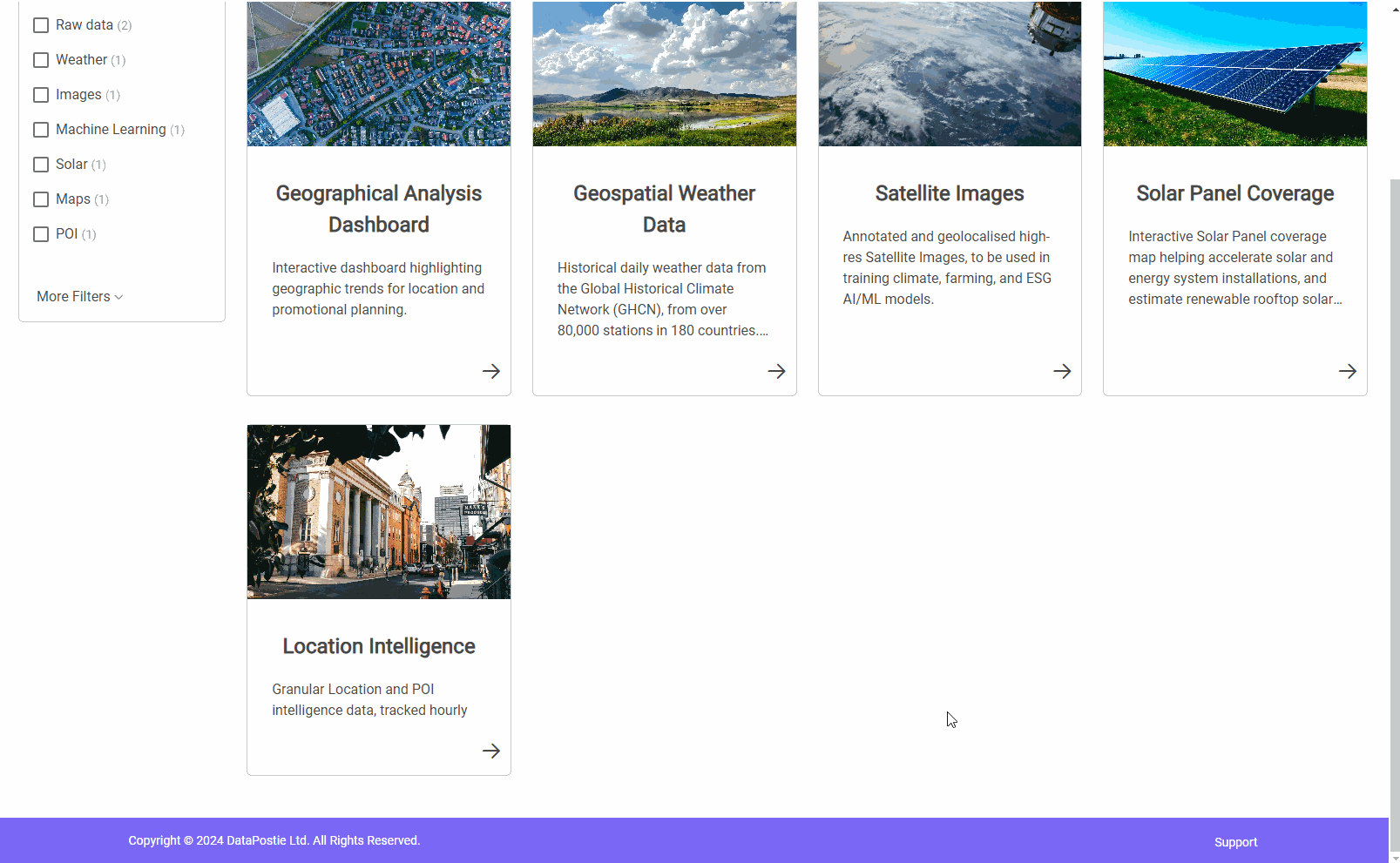
Task: Open Satellite Images using the arrow icon
Action: 1061,371
